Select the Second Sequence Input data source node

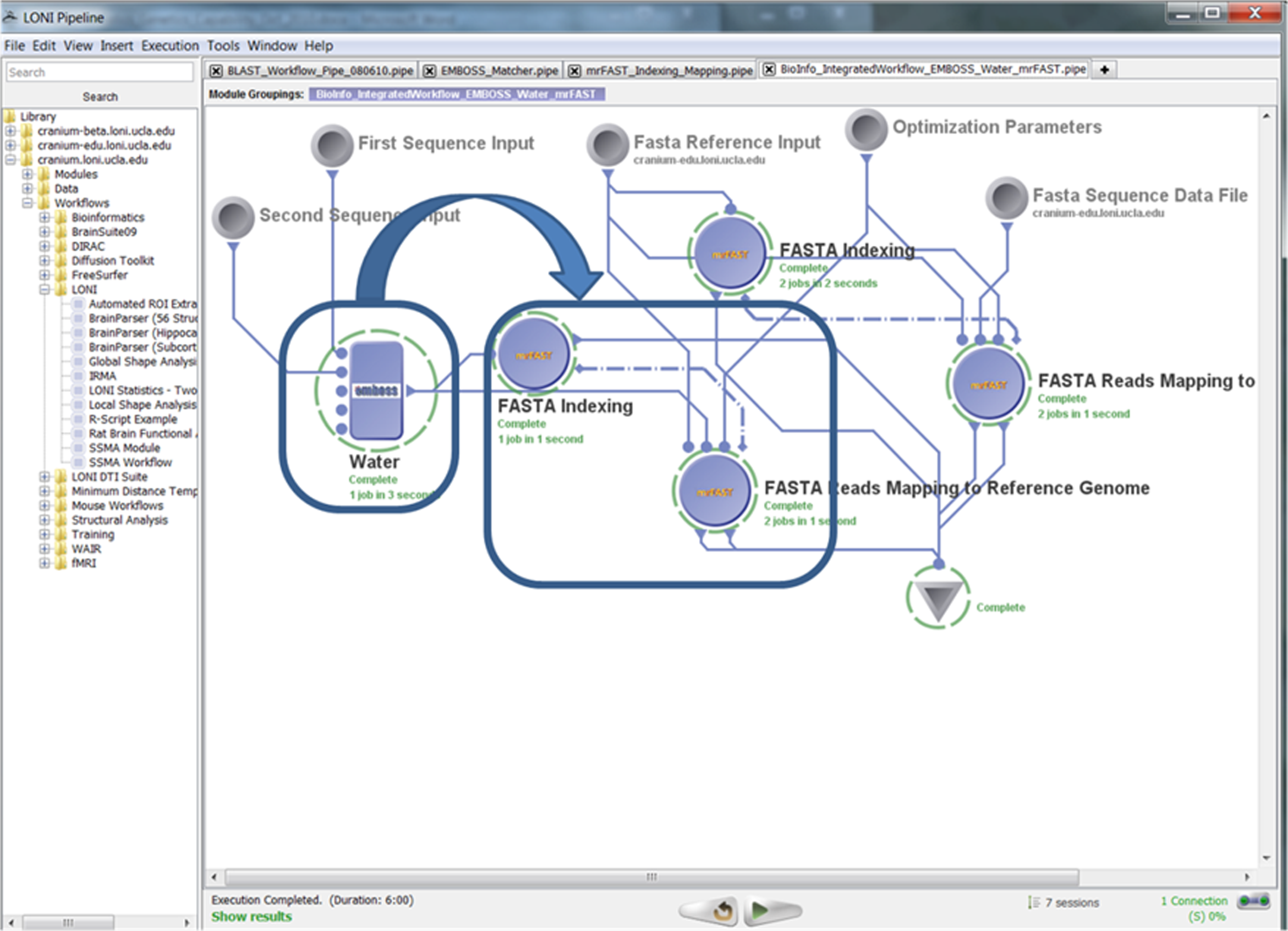tap(233, 217)
